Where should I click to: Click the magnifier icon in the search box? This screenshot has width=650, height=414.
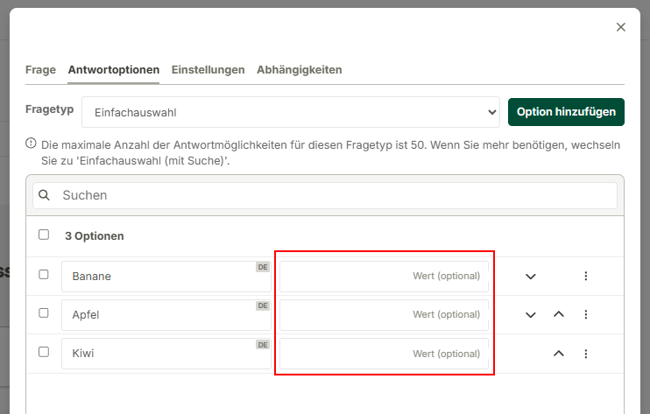[44, 195]
